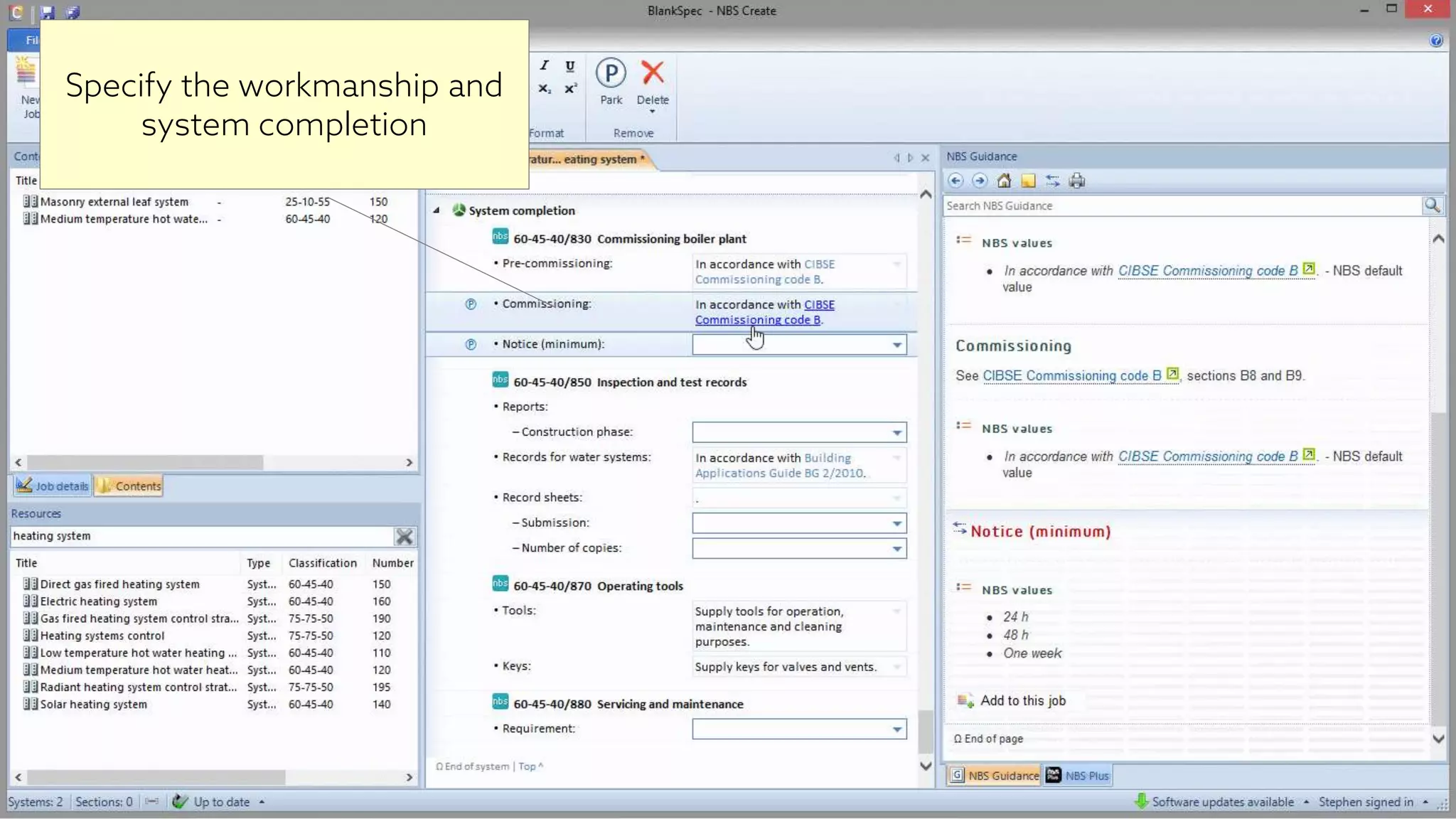
Task: Click the Search NBS Guidance field
Action: point(1180,205)
